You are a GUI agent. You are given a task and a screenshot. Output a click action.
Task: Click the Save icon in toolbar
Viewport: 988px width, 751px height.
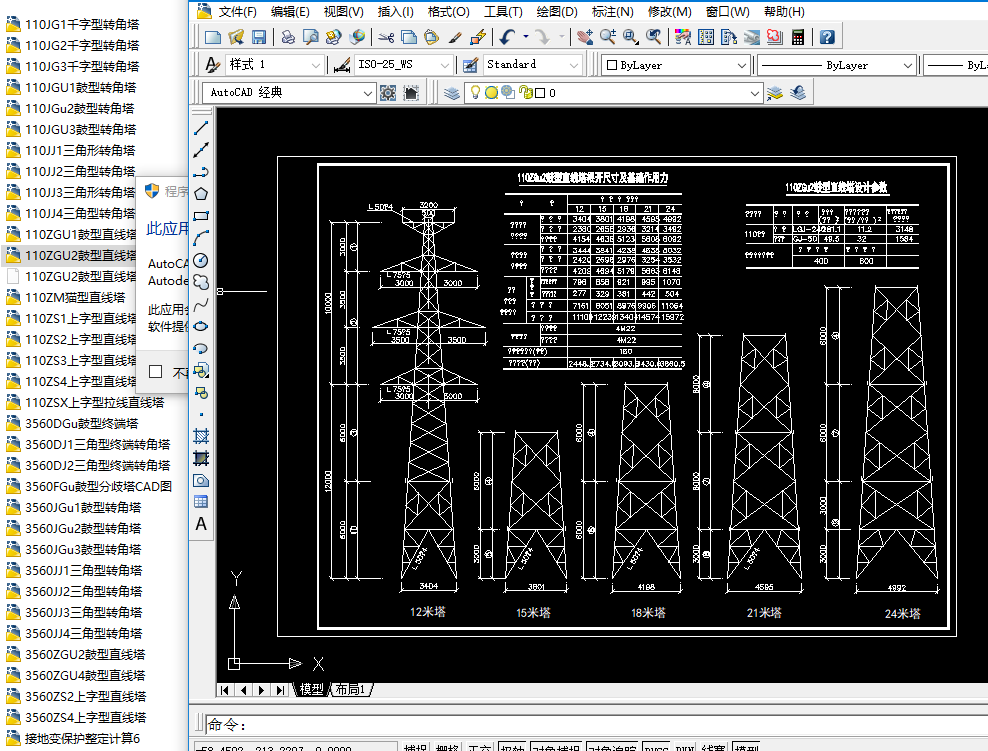point(259,37)
